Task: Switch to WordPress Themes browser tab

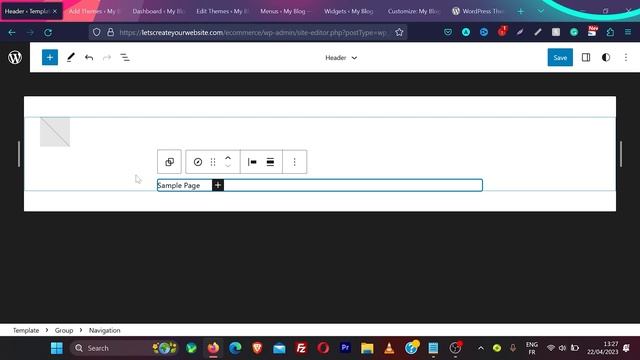Action: [478, 11]
